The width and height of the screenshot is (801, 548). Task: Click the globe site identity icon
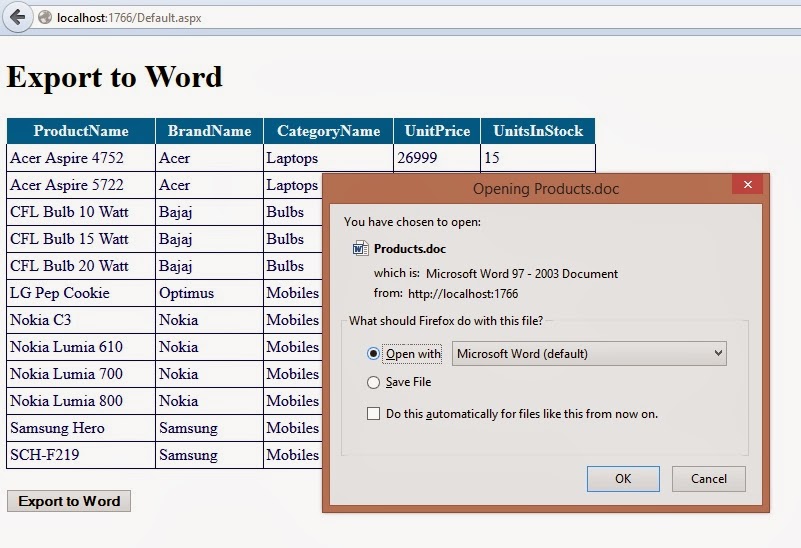45,17
